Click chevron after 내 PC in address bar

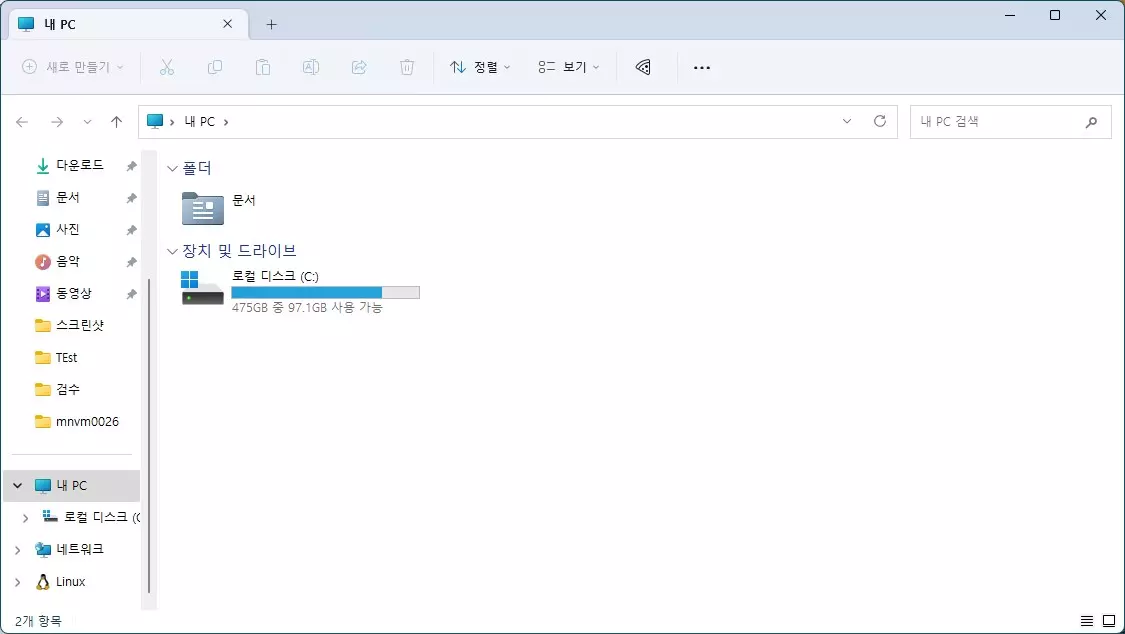(x=225, y=122)
